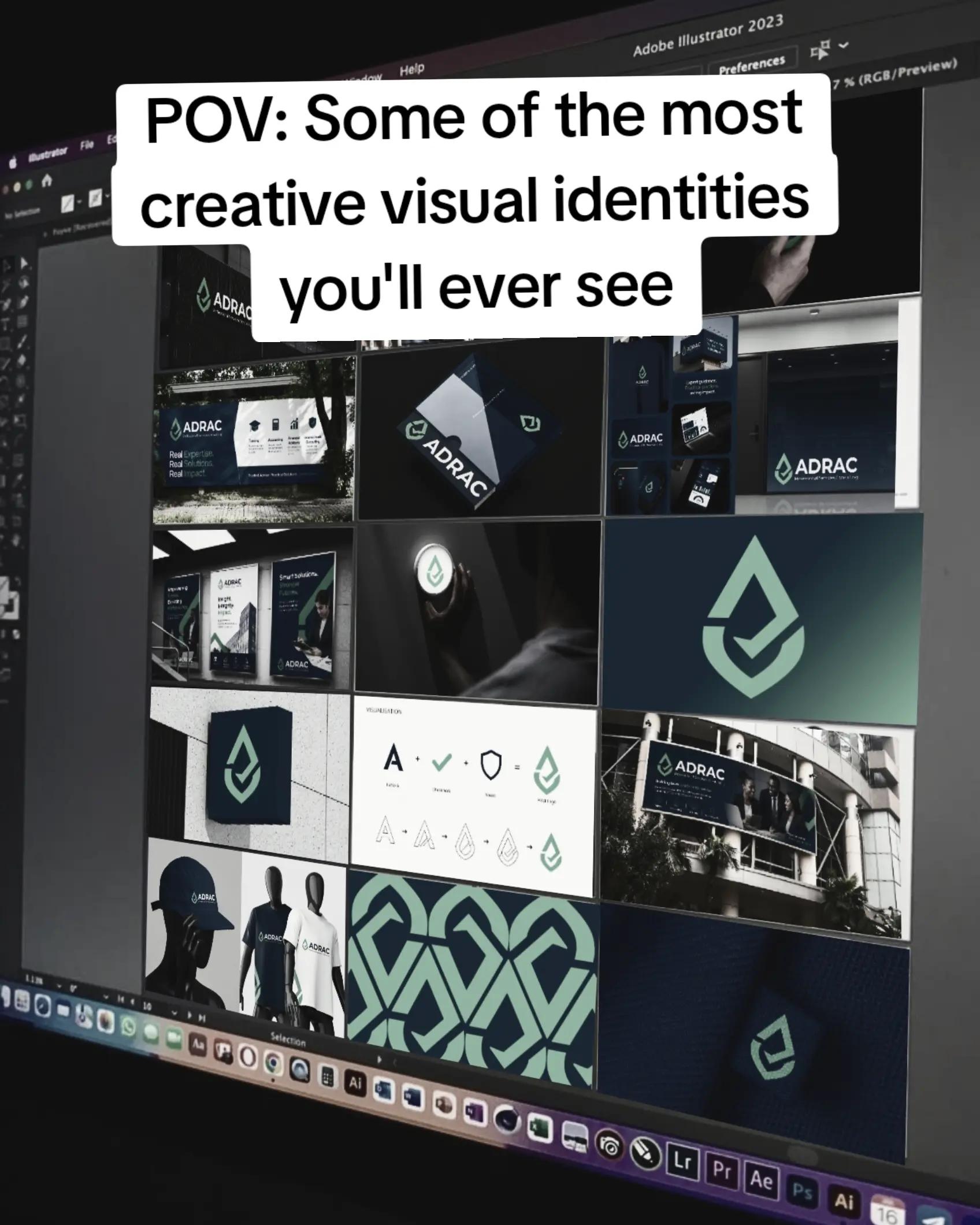Open the Apple menu
980x1225 pixels.
tap(13, 163)
